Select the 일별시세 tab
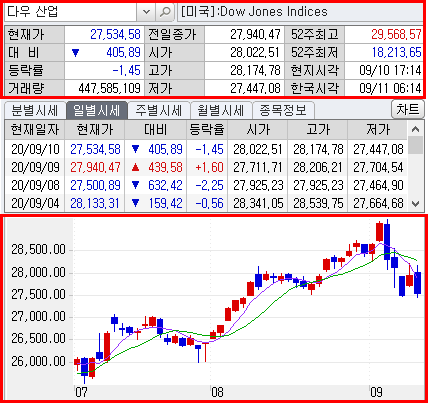The width and height of the screenshot is (428, 403). click(97, 111)
